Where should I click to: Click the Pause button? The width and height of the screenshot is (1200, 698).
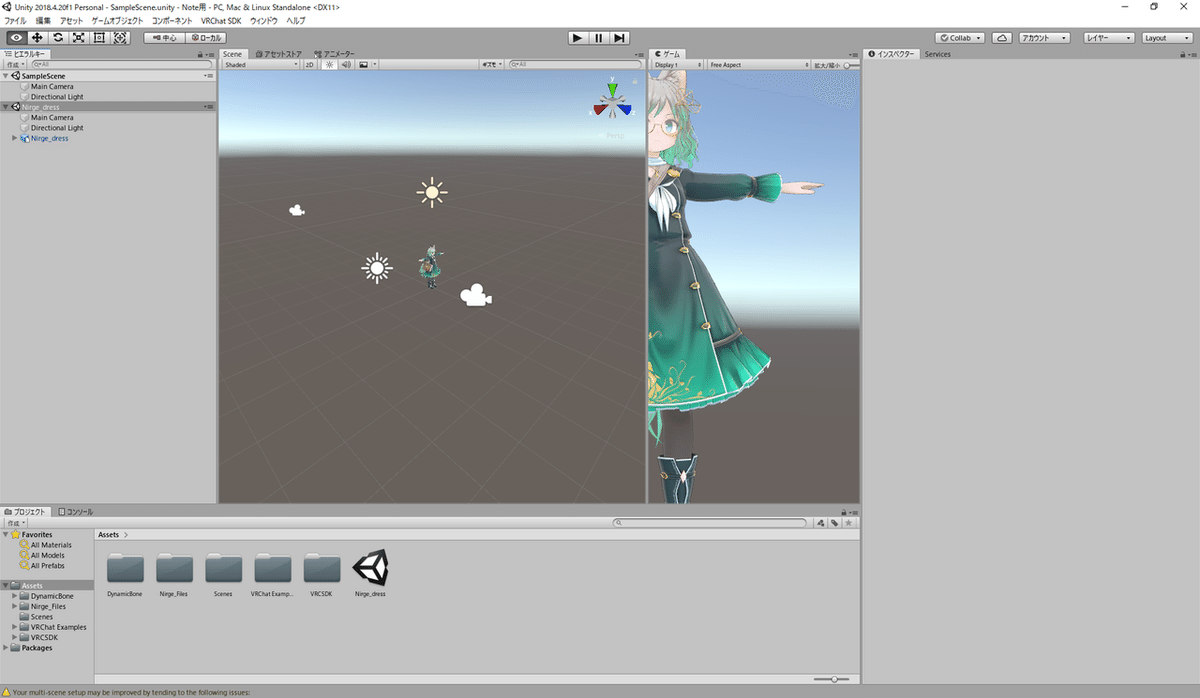[598, 38]
